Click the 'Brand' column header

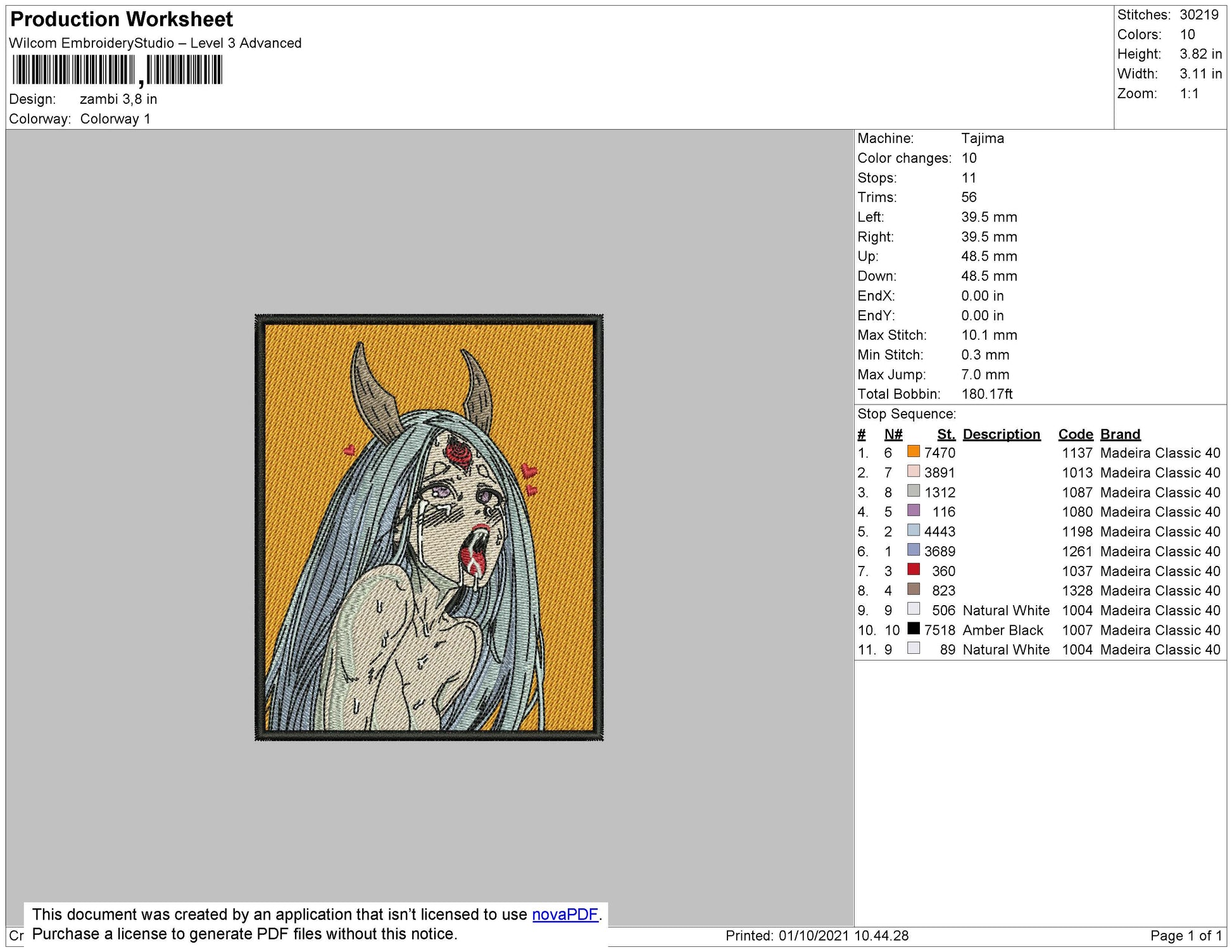point(1120,434)
